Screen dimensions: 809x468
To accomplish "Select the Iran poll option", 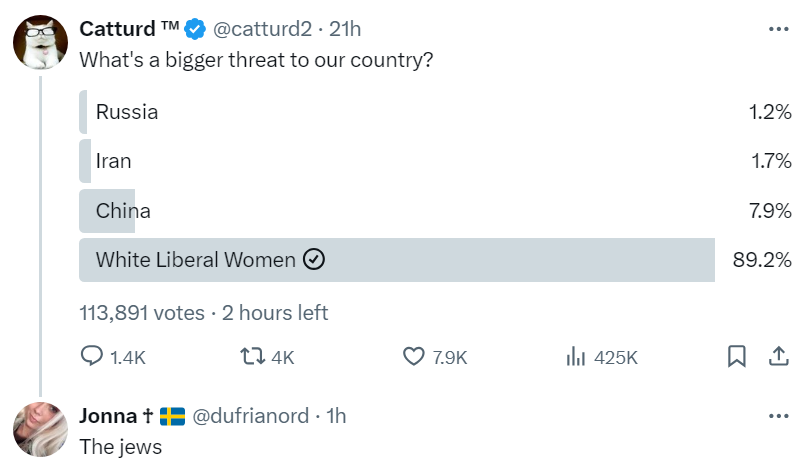I will click(113, 161).
